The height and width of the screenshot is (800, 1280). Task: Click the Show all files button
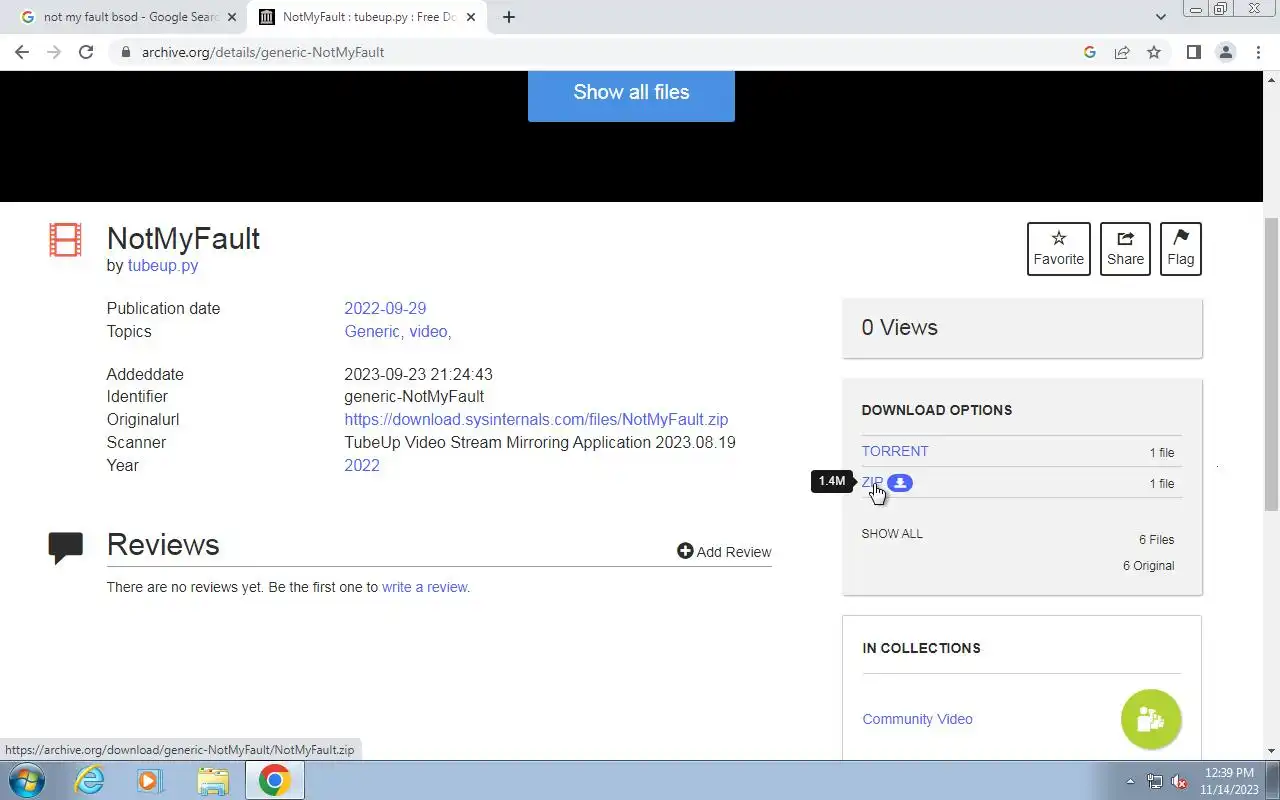[x=631, y=92]
